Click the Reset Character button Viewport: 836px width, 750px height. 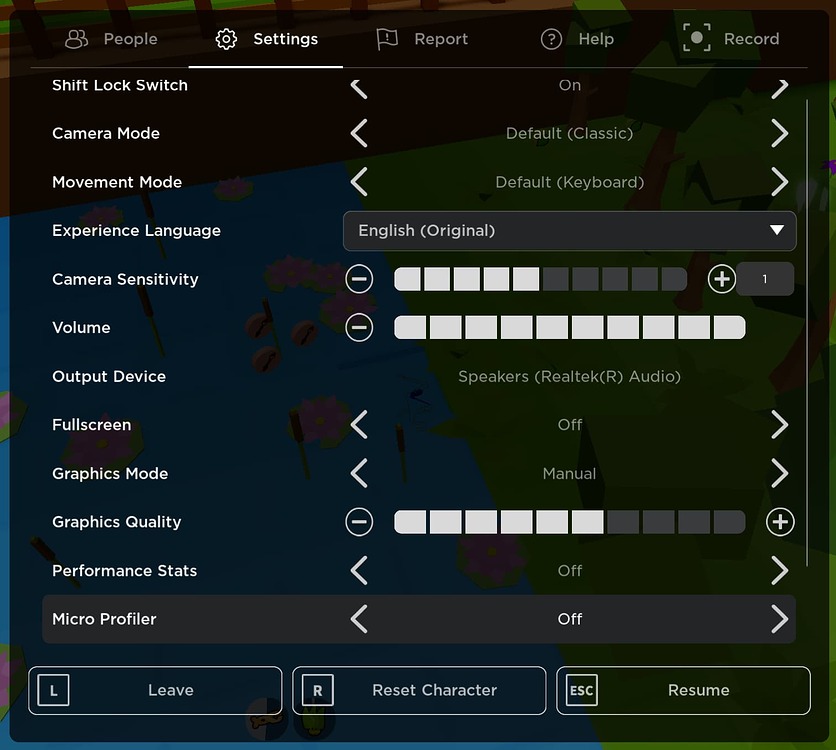(418, 690)
